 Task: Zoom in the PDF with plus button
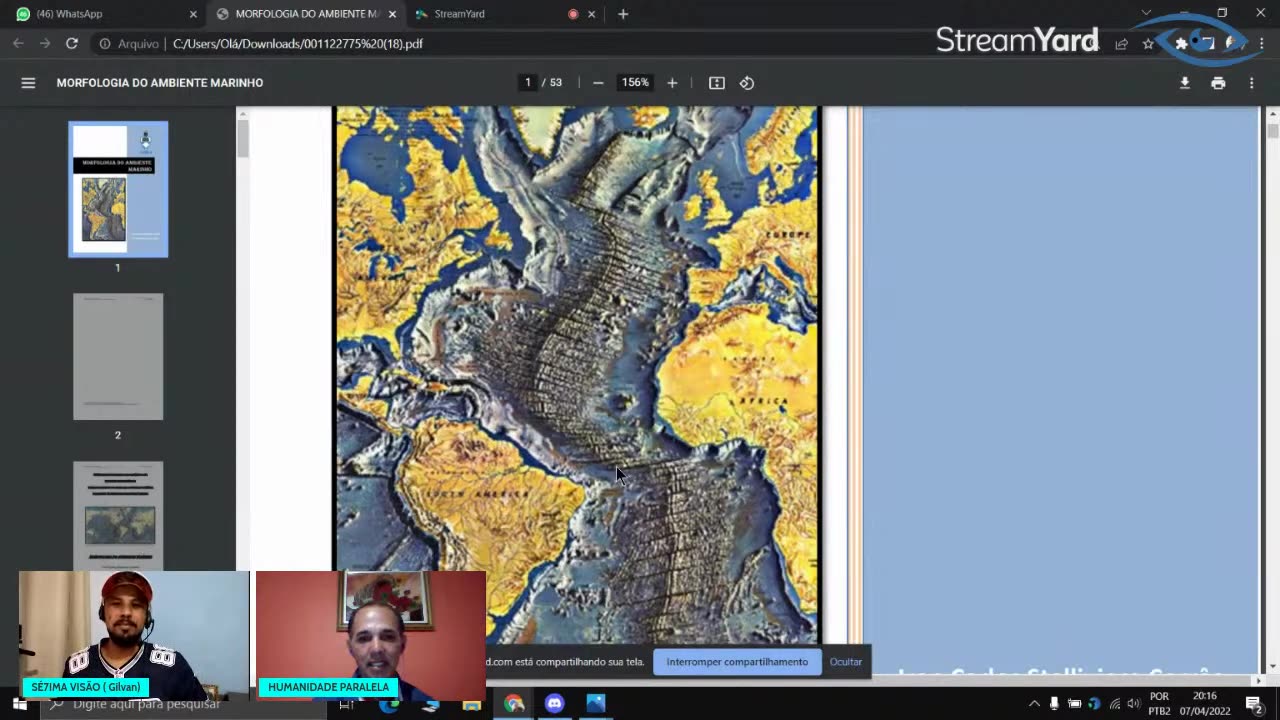pos(672,83)
